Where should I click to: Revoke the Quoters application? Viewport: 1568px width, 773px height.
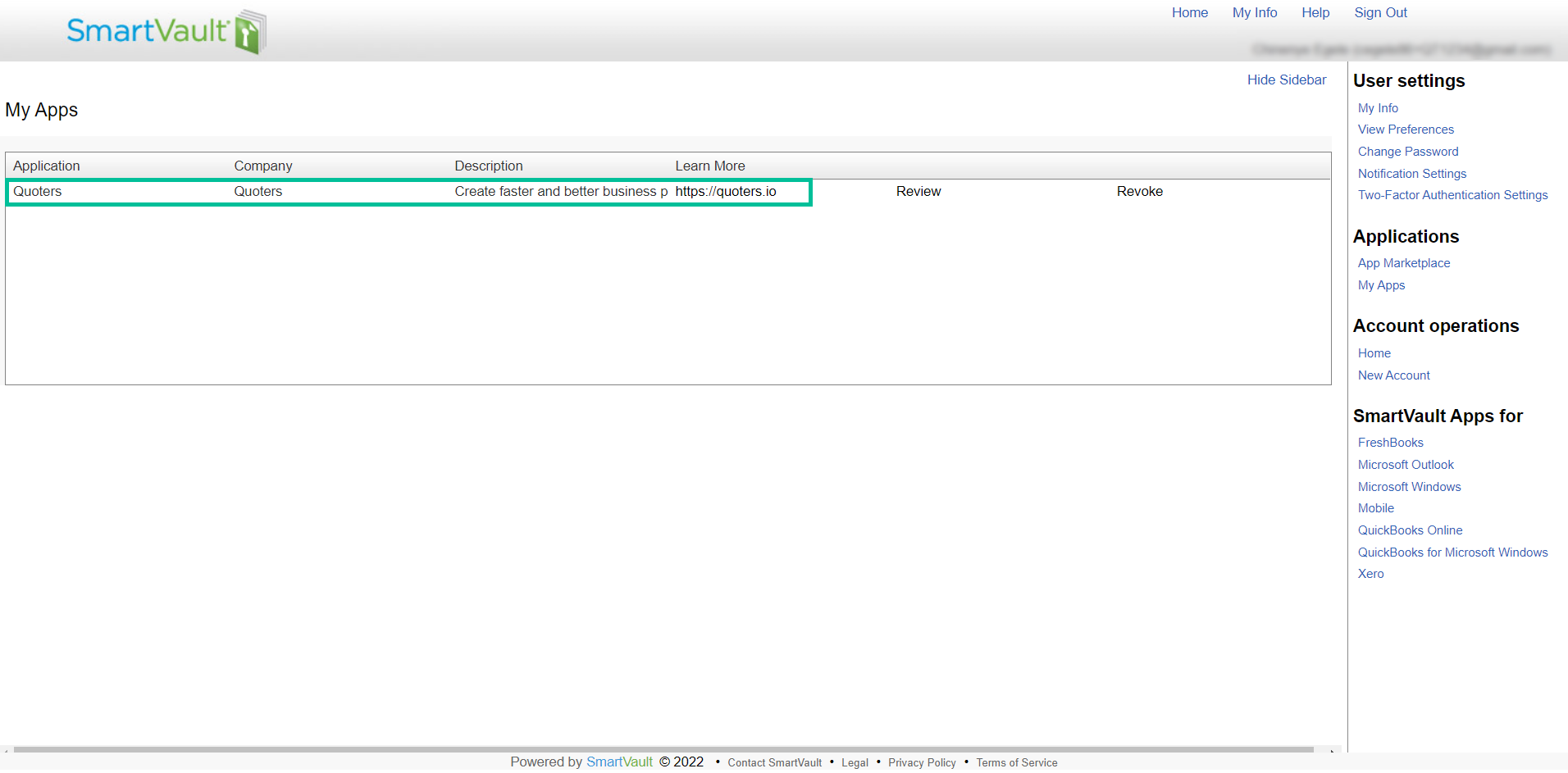[1139, 191]
